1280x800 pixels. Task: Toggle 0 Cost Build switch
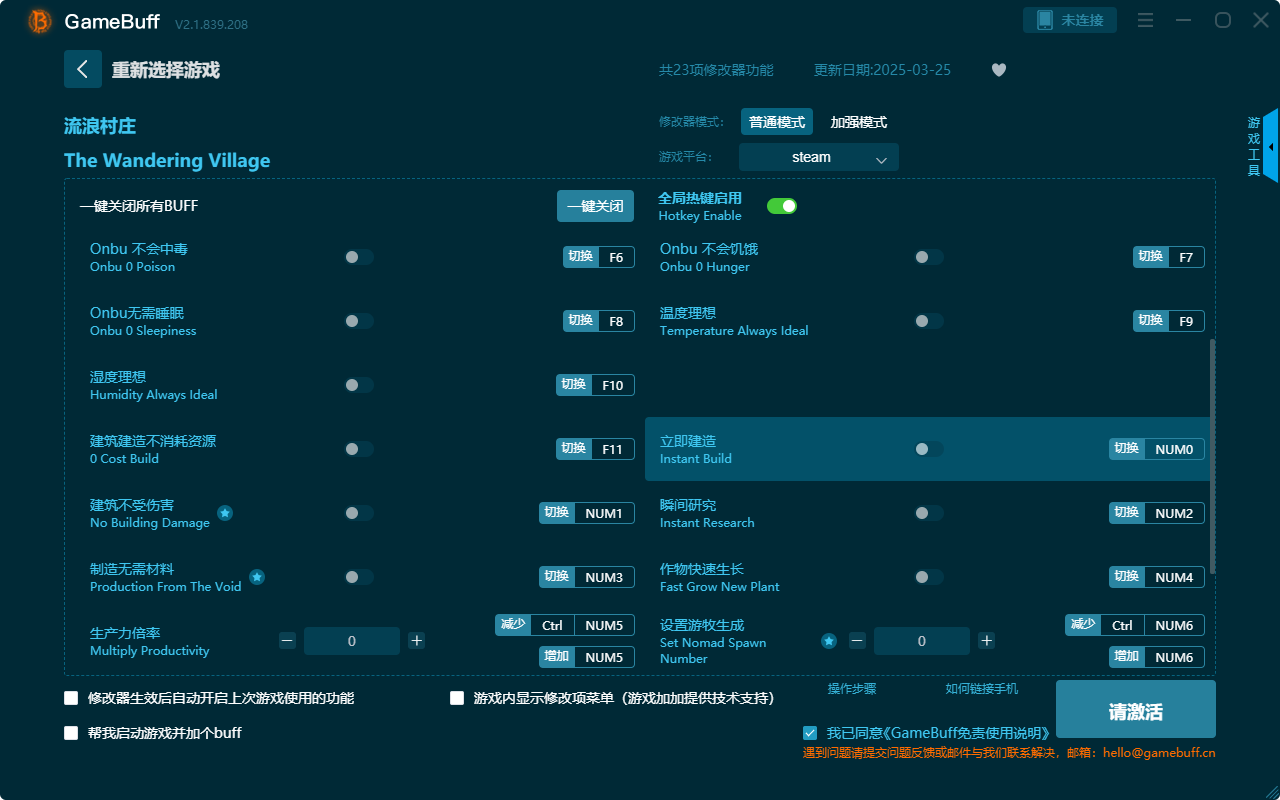click(359, 449)
